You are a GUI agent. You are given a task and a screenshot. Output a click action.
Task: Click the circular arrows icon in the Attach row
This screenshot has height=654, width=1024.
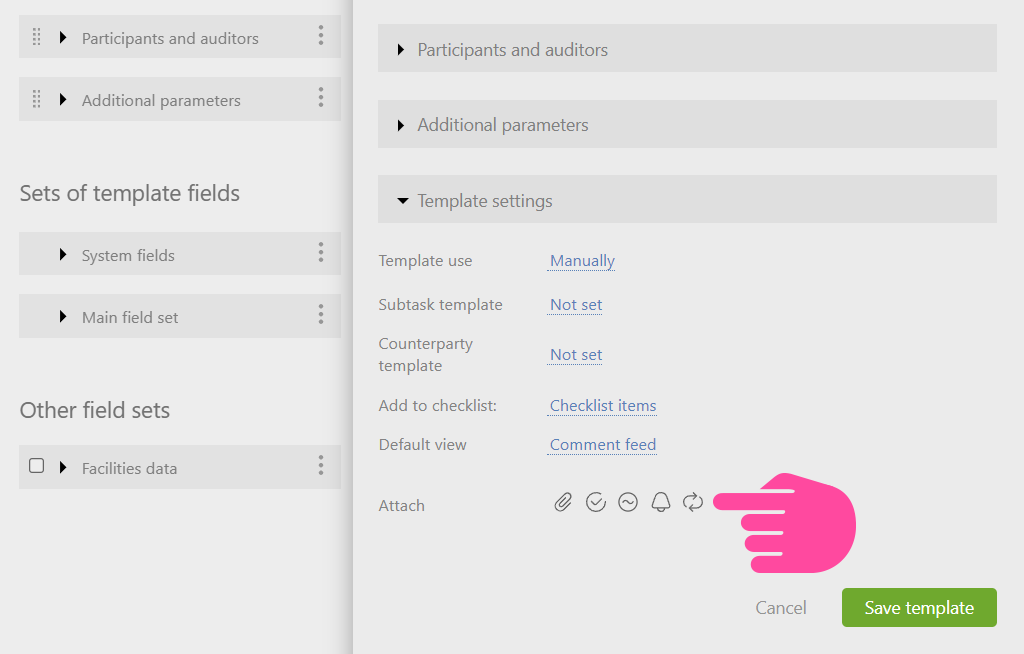tap(693, 502)
